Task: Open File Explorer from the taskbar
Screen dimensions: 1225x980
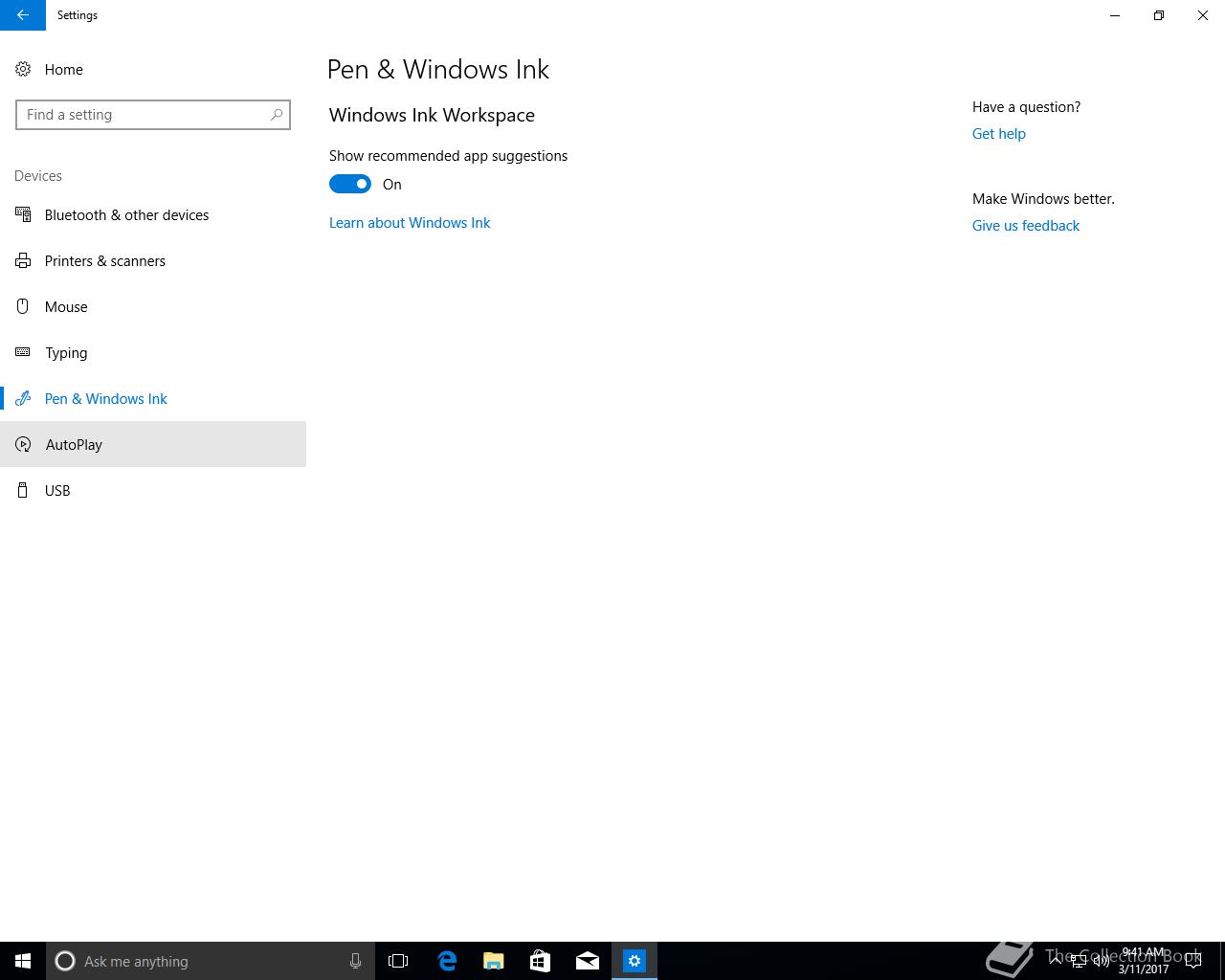Action: [x=494, y=961]
